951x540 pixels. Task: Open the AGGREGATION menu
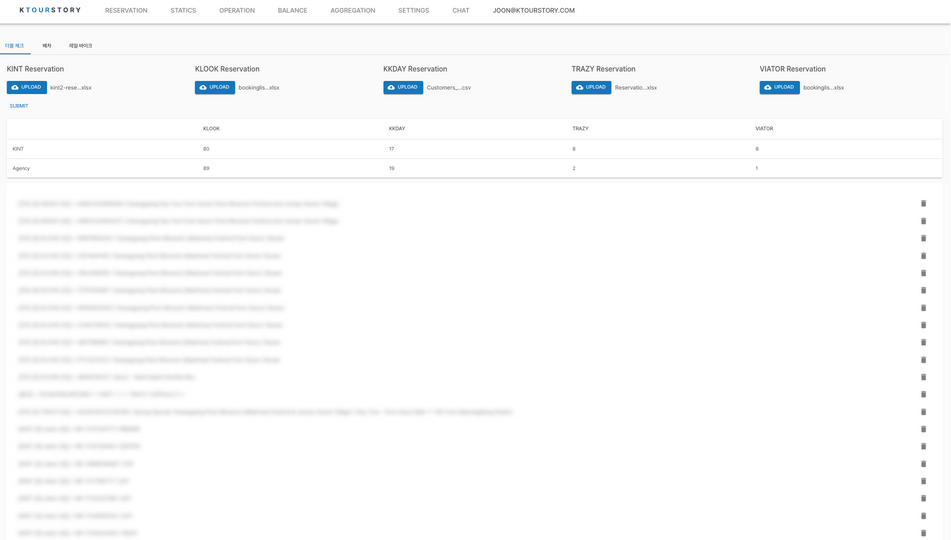[353, 11]
